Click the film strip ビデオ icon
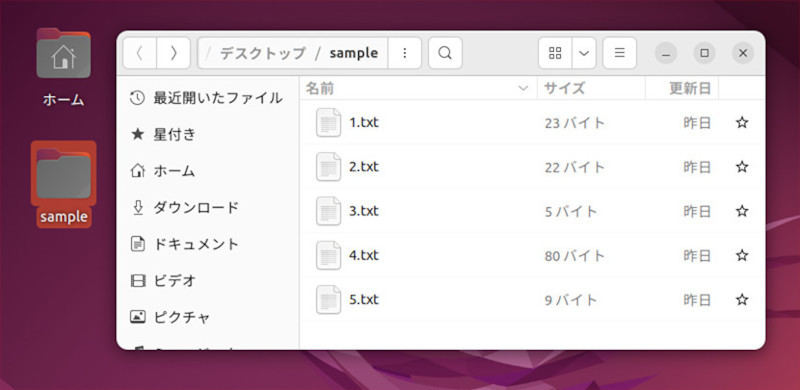 [138, 281]
